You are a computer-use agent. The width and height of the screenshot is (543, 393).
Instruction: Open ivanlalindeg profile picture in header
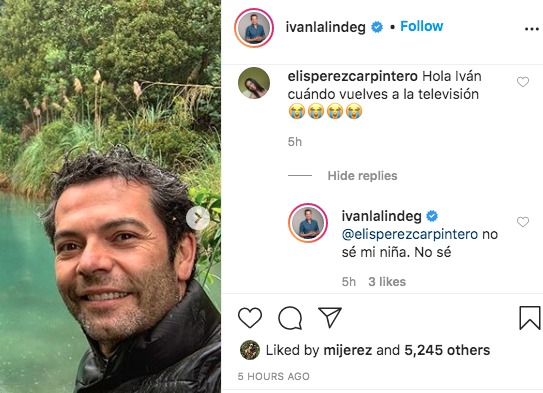click(254, 28)
